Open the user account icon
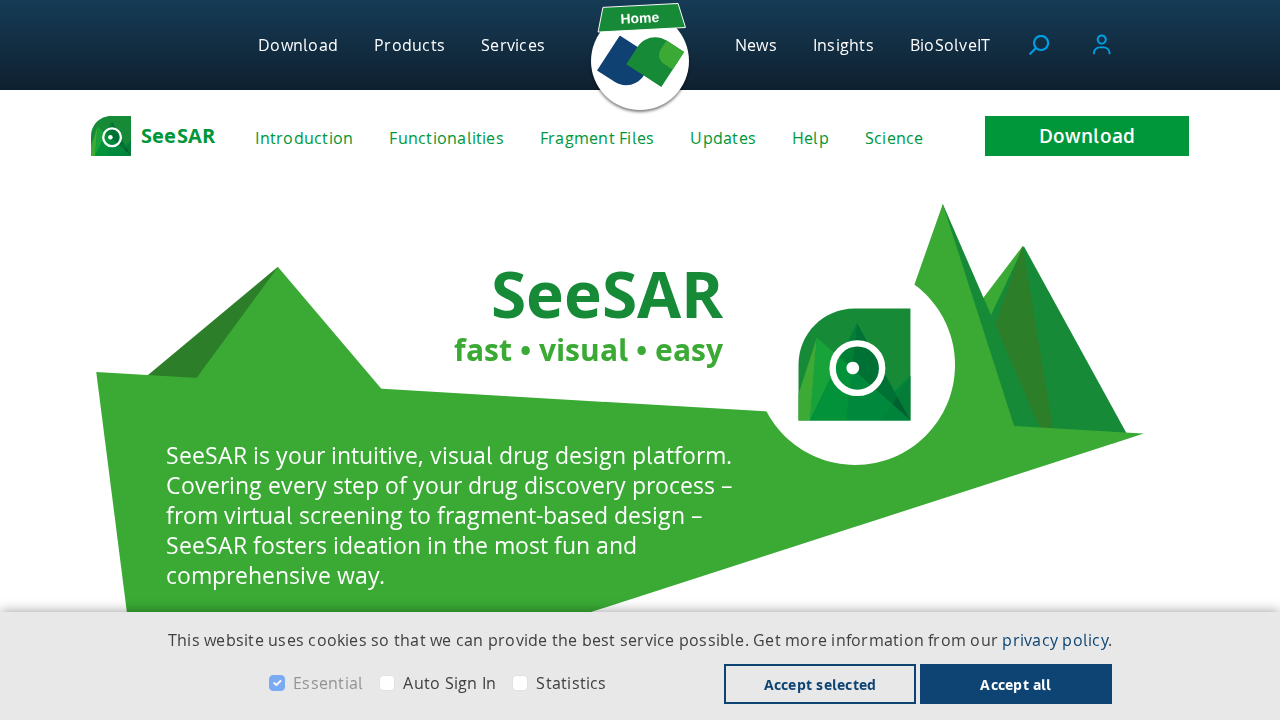 pyautogui.click(x=1102, y=45)
